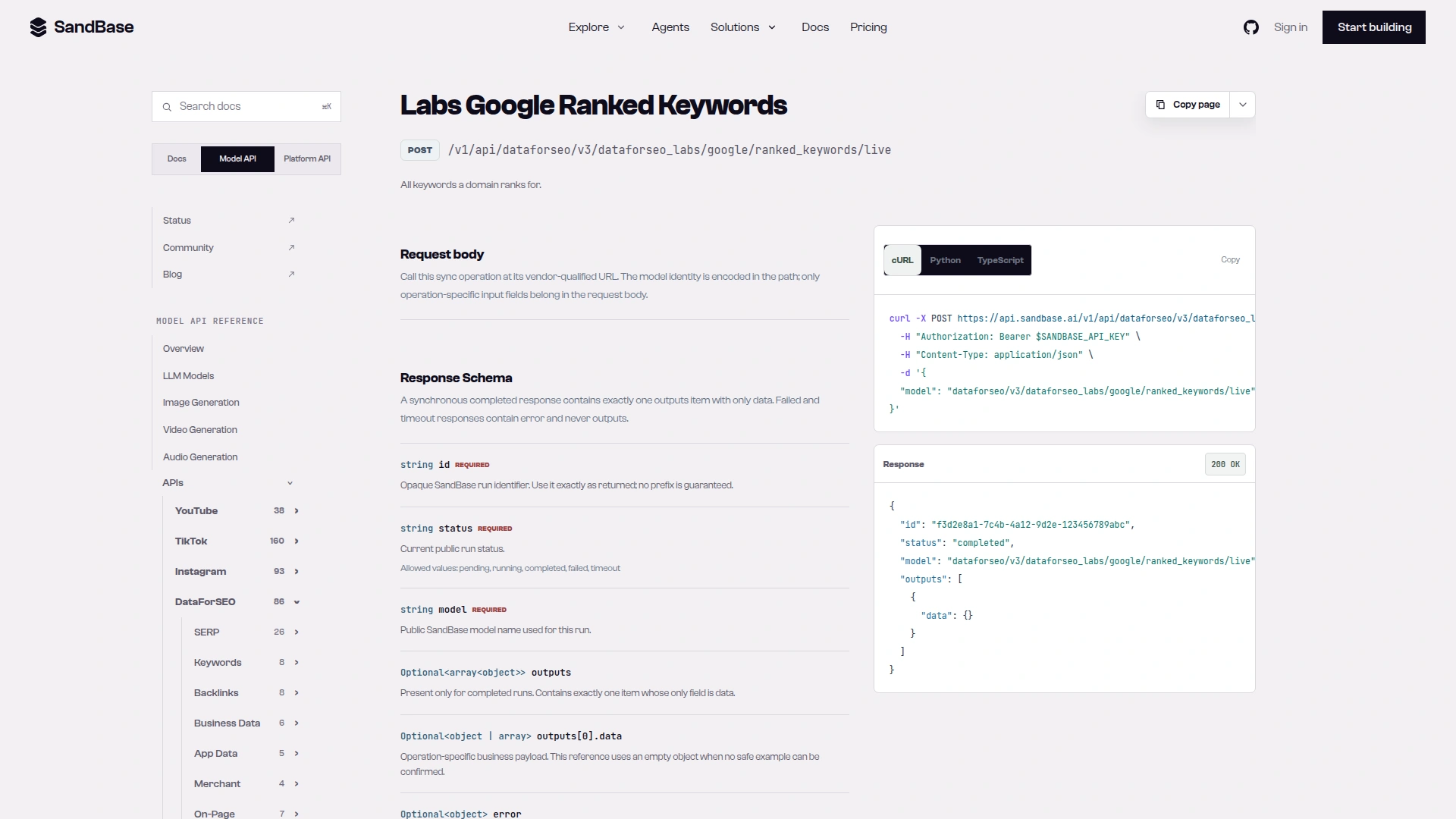Open the Solutions dropdown menu
Viewport: 1456px width, 819px height.
(743, 27)
